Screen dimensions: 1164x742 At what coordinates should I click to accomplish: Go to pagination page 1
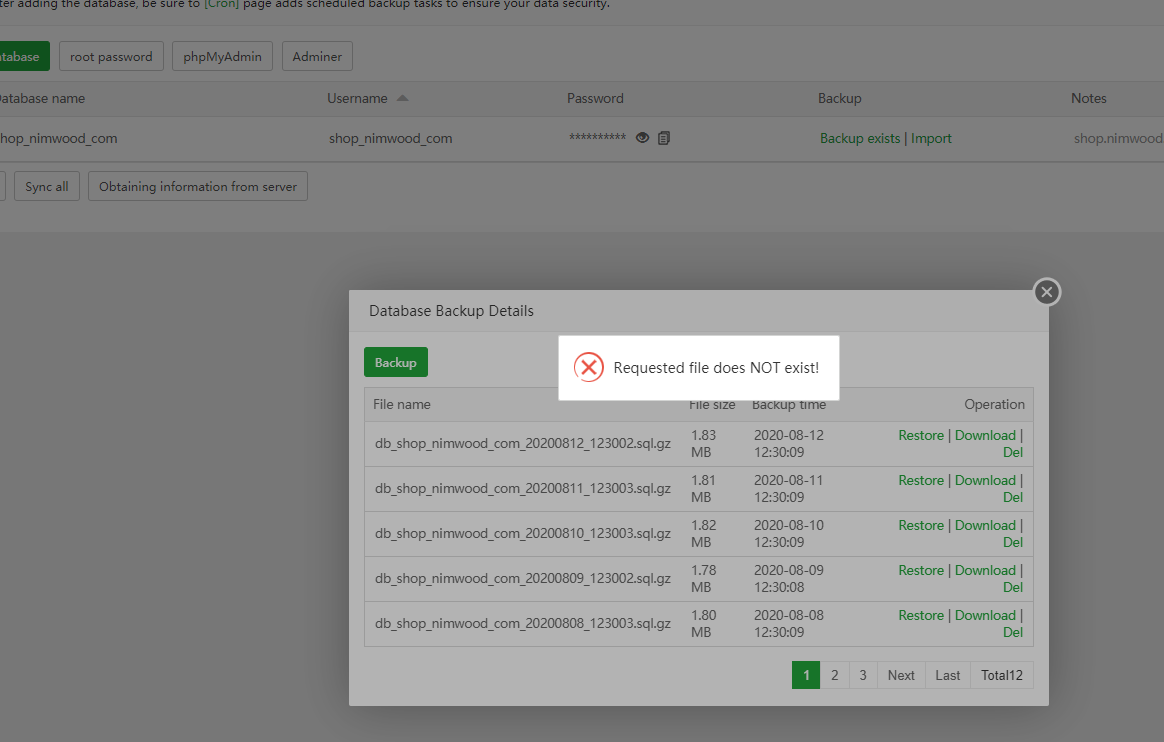coord(806,675)
